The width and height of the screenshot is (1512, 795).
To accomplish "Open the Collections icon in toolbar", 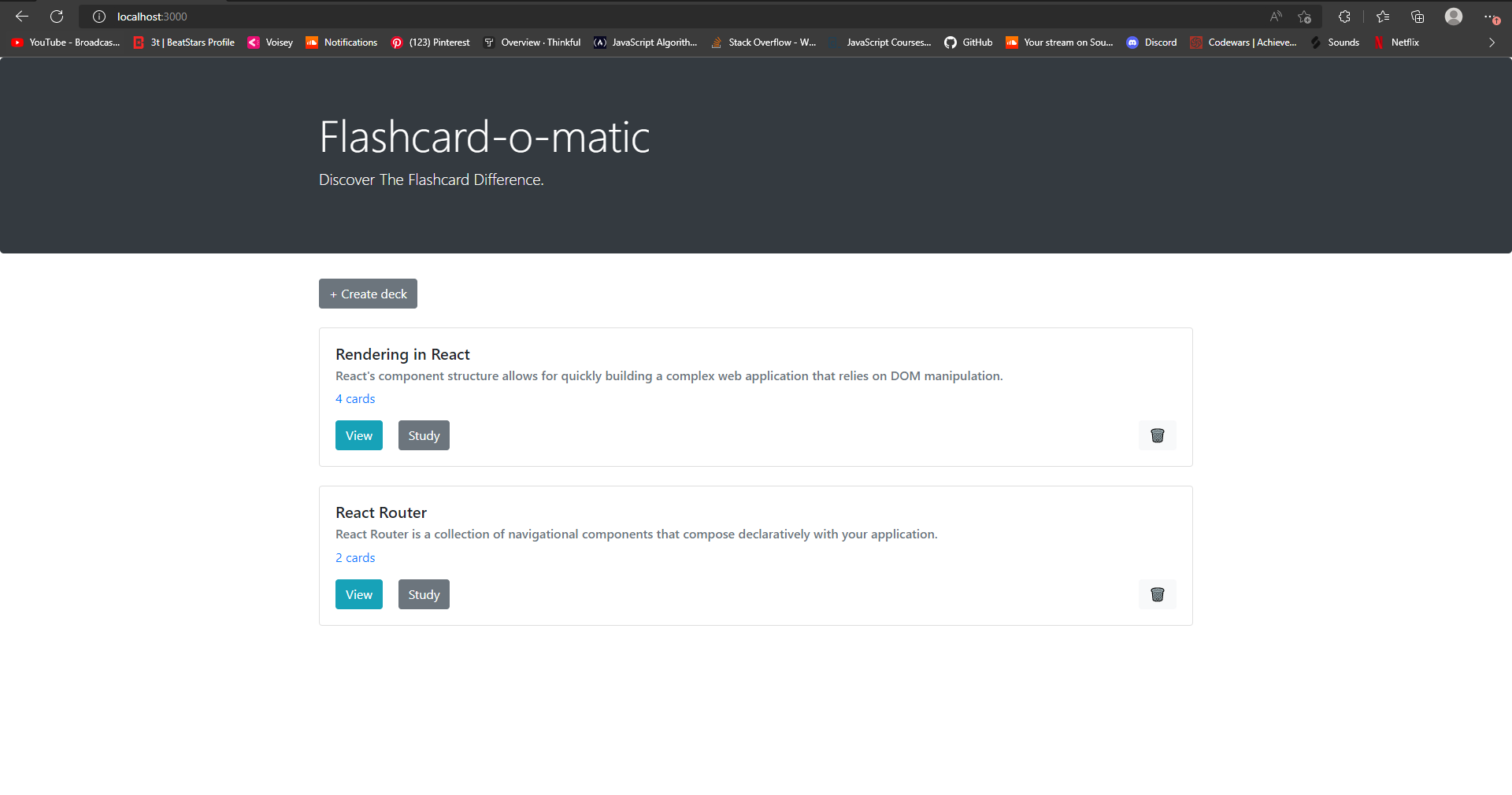I will 1418,17.
